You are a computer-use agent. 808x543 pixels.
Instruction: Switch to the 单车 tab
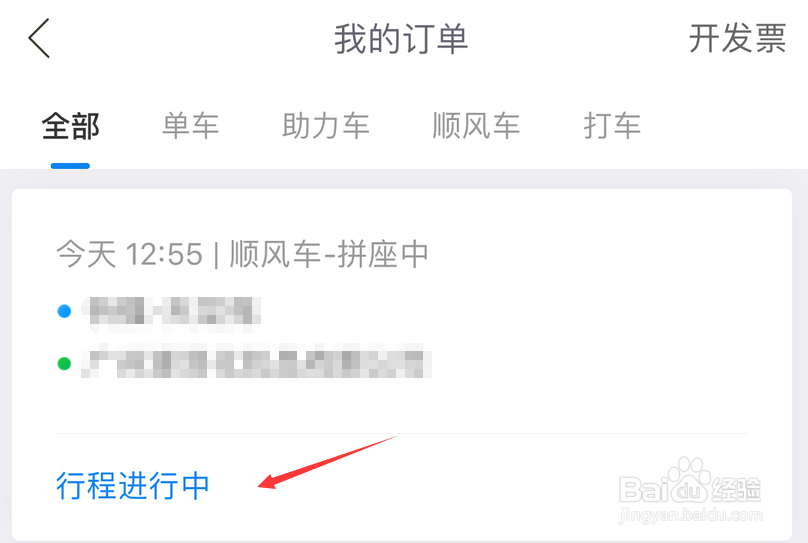[191, 126]
